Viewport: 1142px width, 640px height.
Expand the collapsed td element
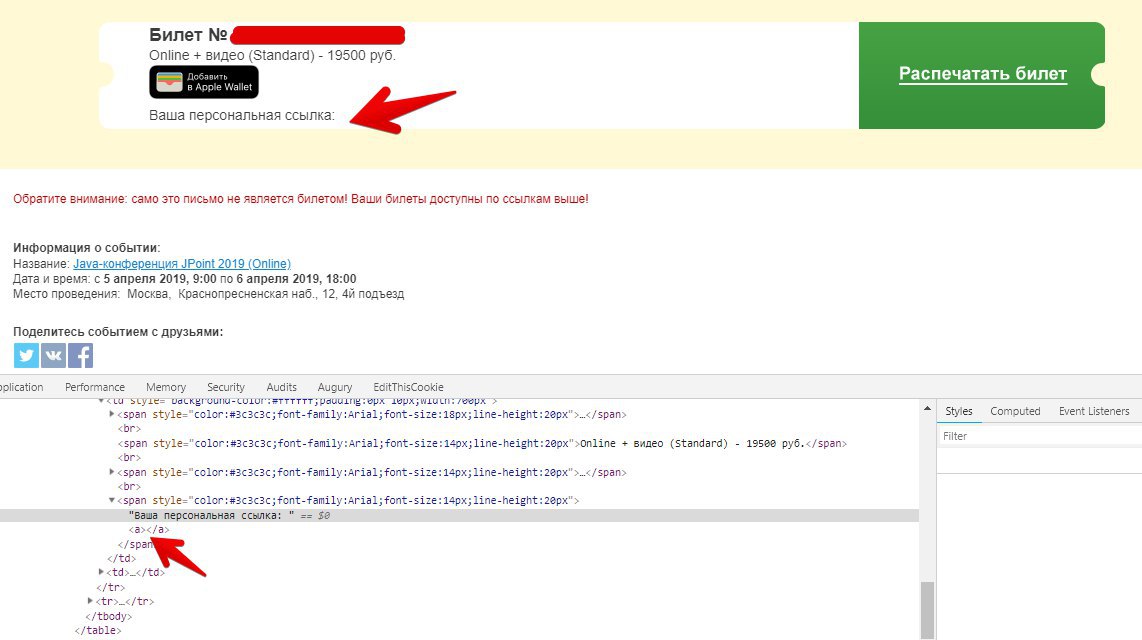tap(101, 572)
